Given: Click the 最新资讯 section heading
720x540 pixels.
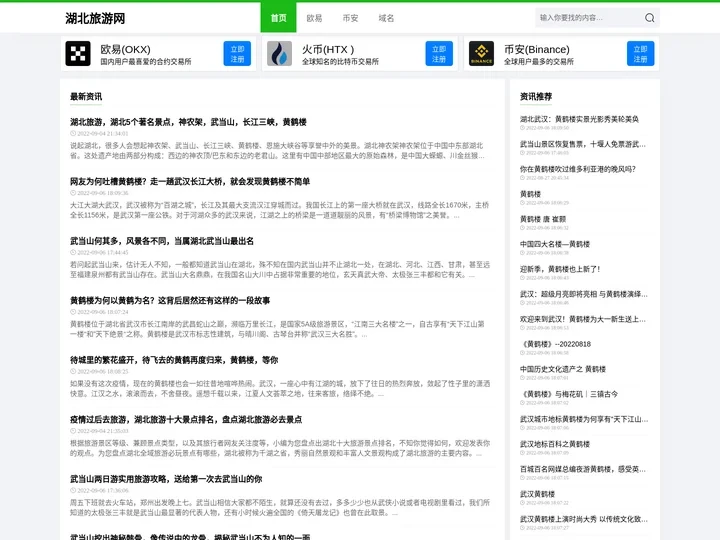Looking at the screenshot, I should [86, 96].
